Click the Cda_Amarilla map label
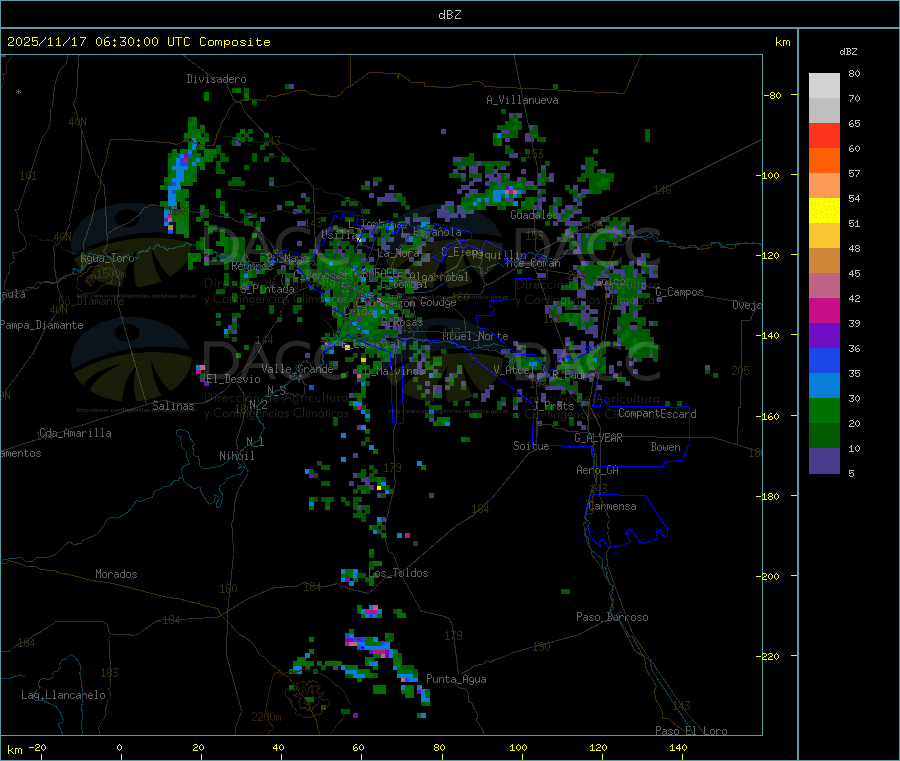Viewport: 900px width, 761px height. (75, 433)
